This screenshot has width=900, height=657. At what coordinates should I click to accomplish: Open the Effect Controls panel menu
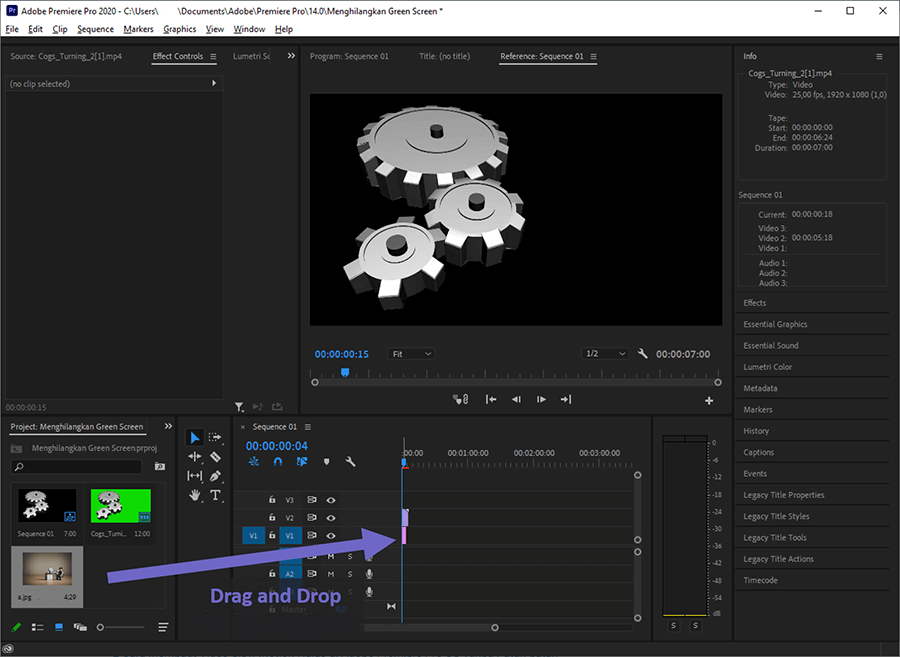[213, 56]
